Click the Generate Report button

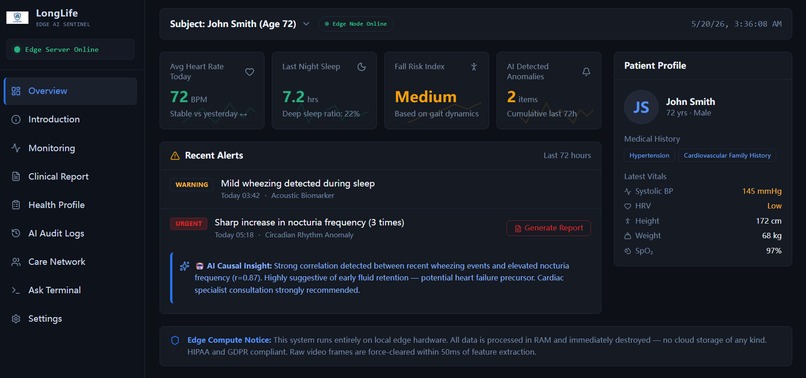[x=548, y=228]
